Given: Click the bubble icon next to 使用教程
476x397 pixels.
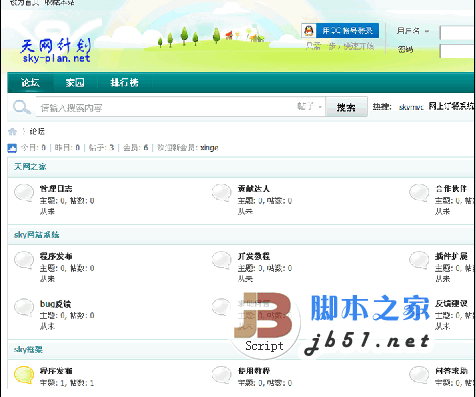Looking at the screenshot, I should click(222, 375).
